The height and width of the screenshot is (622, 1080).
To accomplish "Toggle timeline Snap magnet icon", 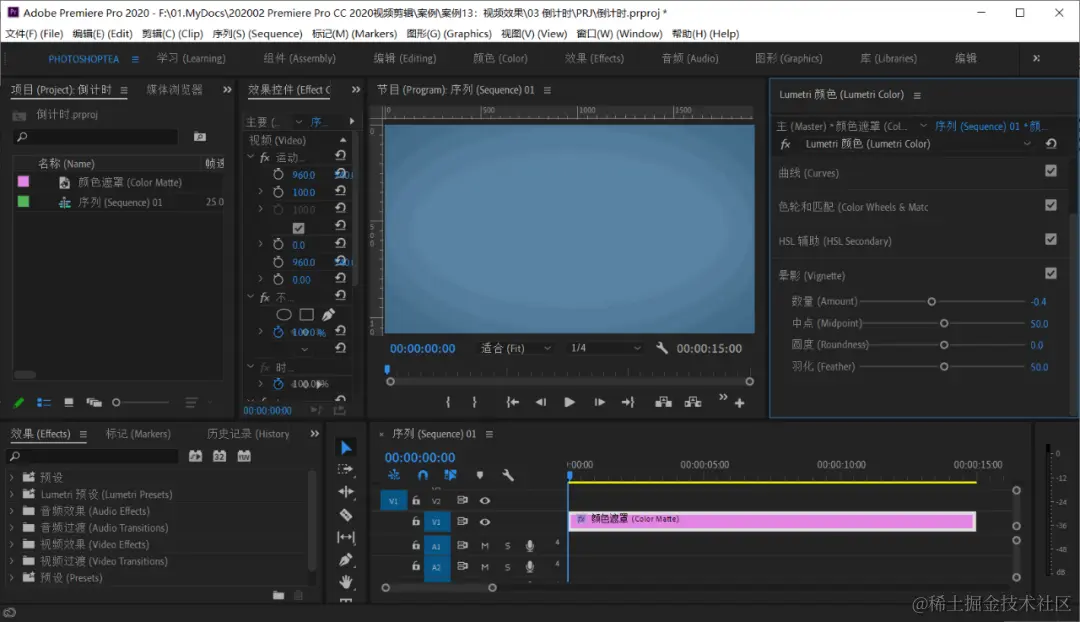I will (423, 475).
